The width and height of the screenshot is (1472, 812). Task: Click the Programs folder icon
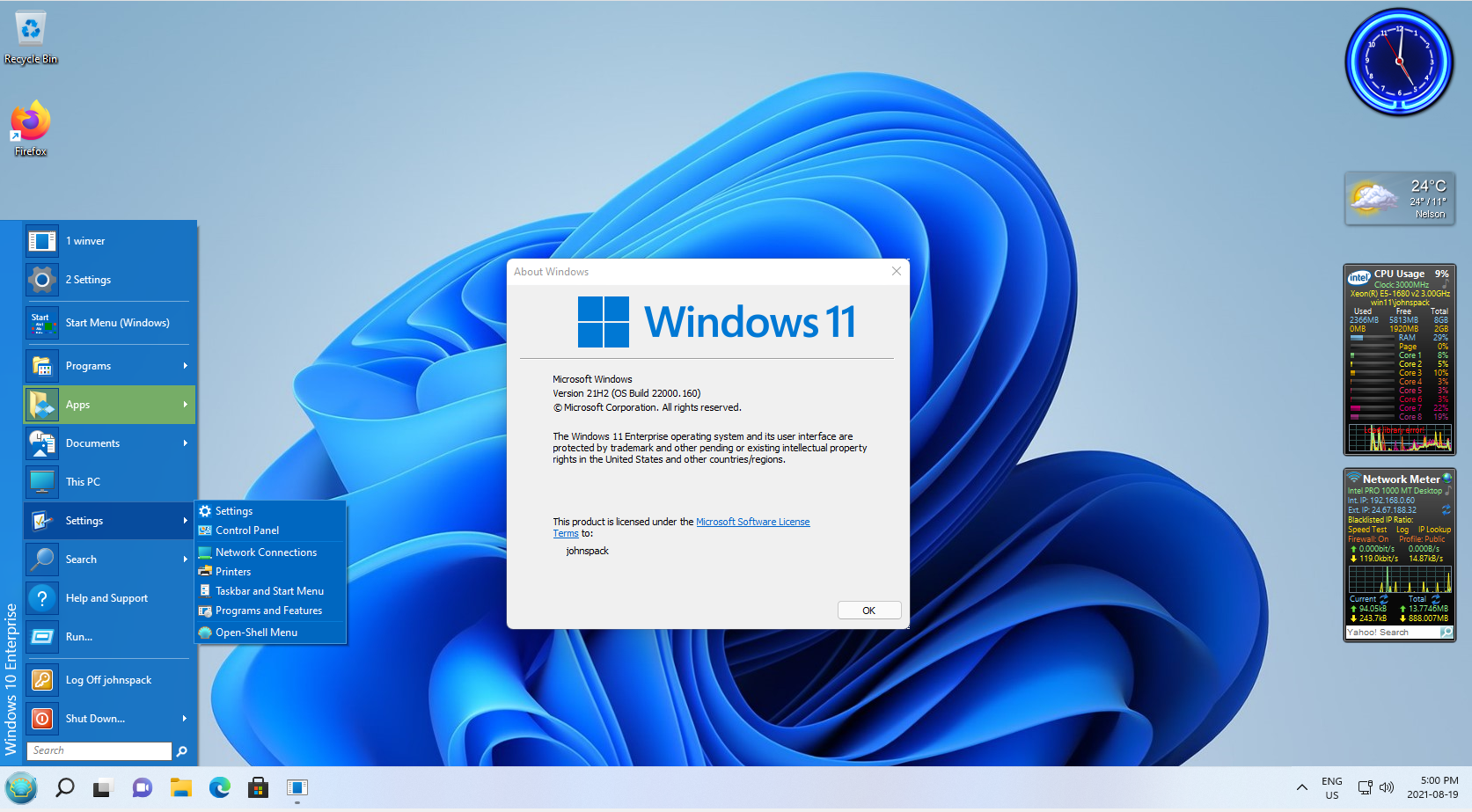click(42, 366)
